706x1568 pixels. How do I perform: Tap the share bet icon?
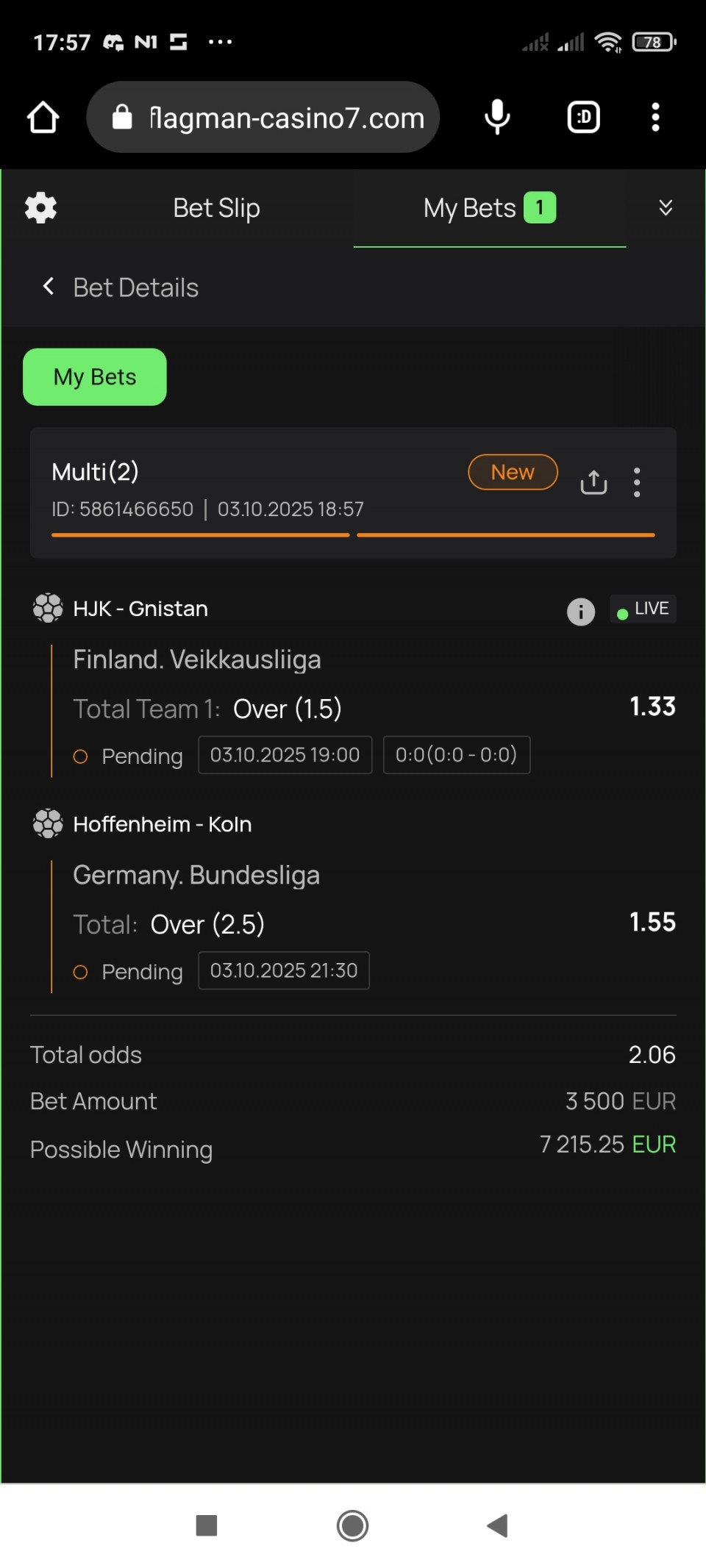tap(593, 482)
